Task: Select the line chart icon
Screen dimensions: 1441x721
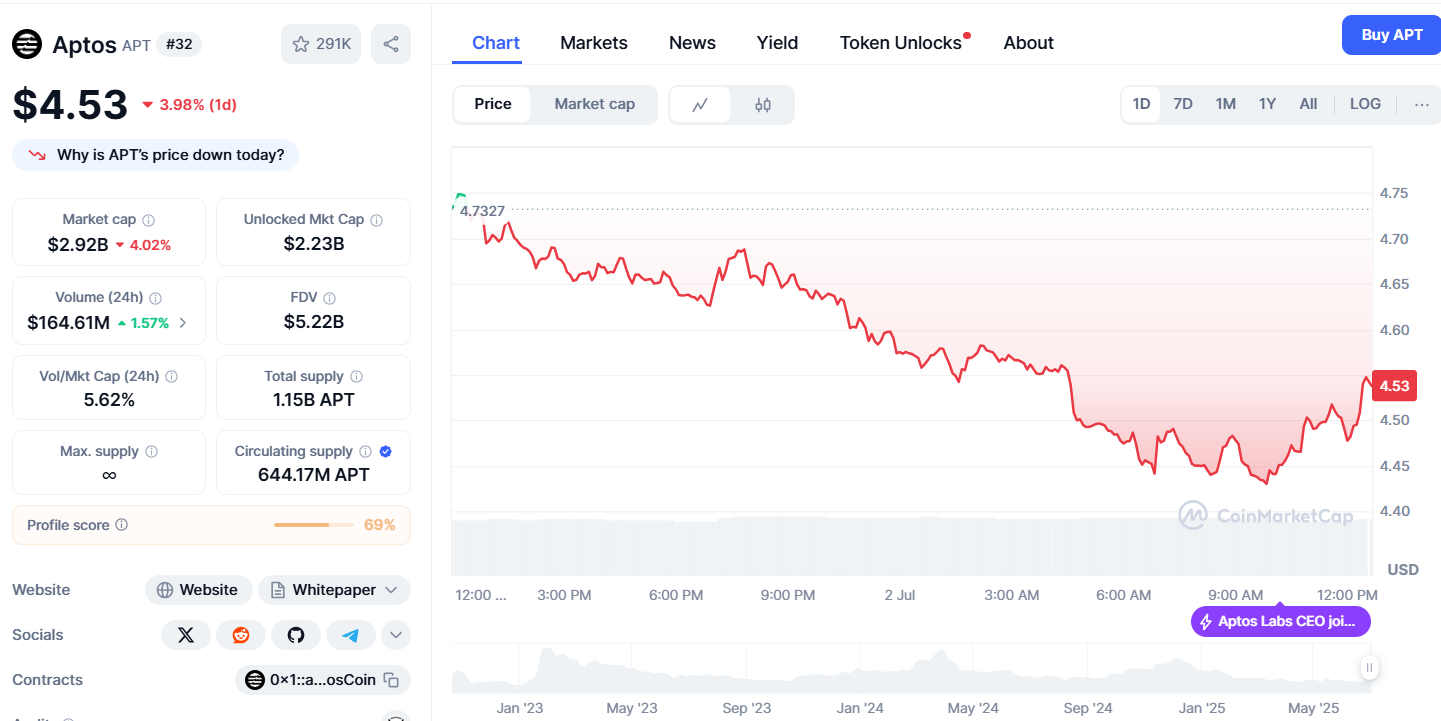Action: pyautogui.click(x=700, y=105)
